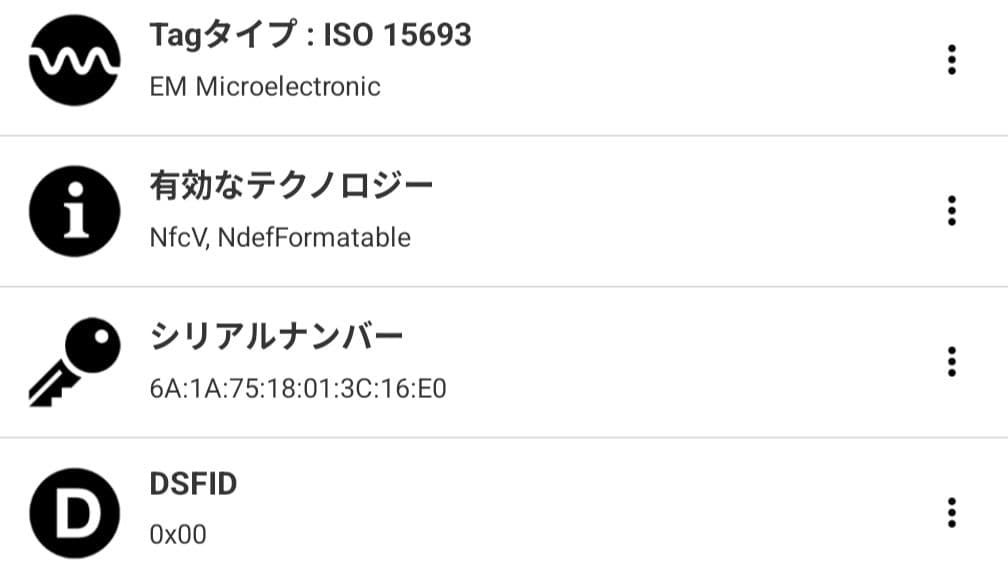
Task: Select the EM Microelectronic manufacturer text
Action: (265, 86)
